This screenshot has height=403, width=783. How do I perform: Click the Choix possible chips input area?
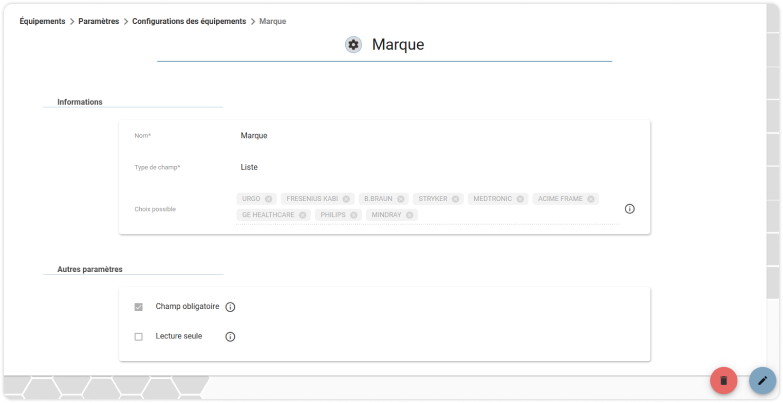coord(427,207)
